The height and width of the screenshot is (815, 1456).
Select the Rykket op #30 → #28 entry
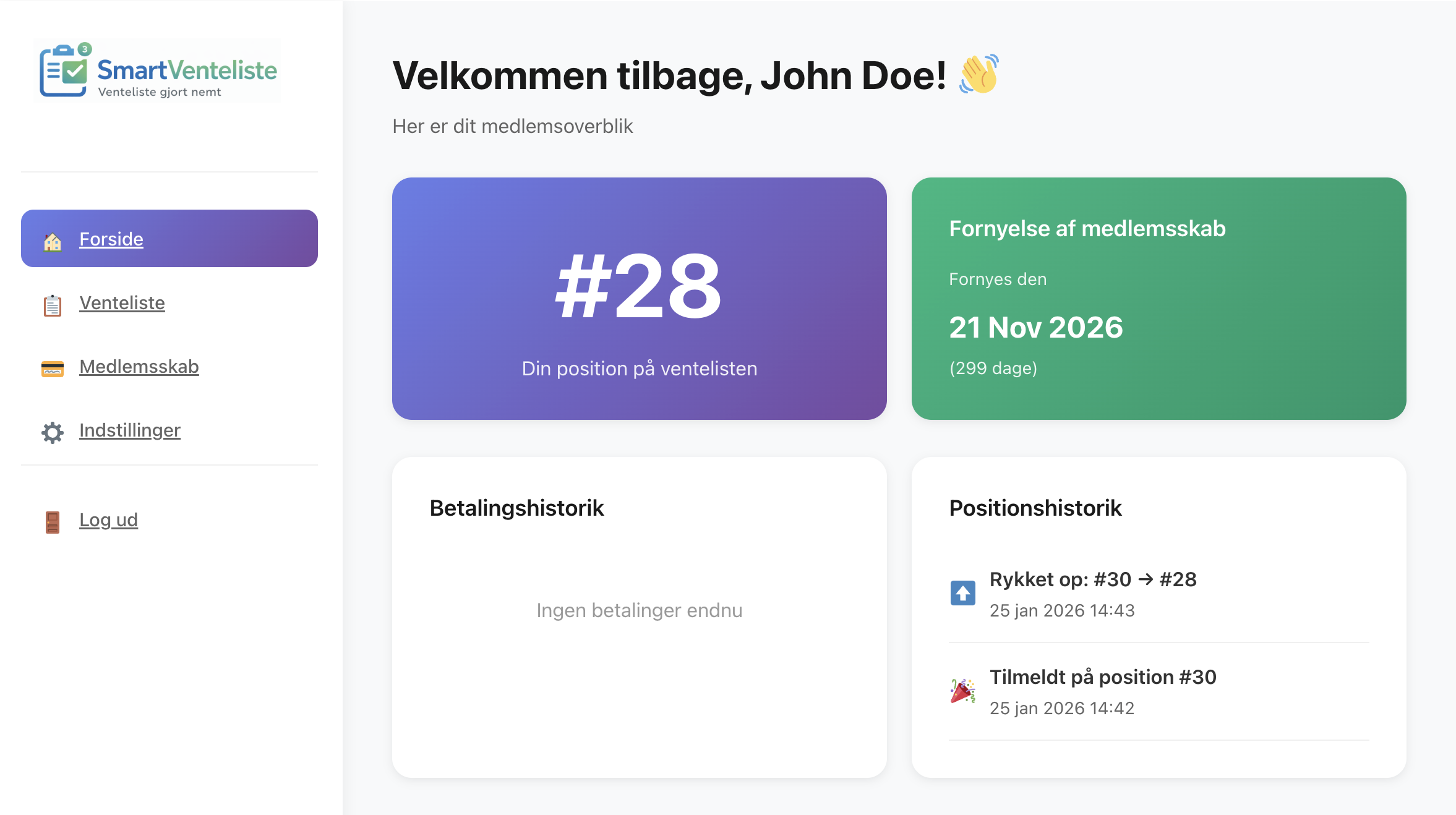[1159, 594]
